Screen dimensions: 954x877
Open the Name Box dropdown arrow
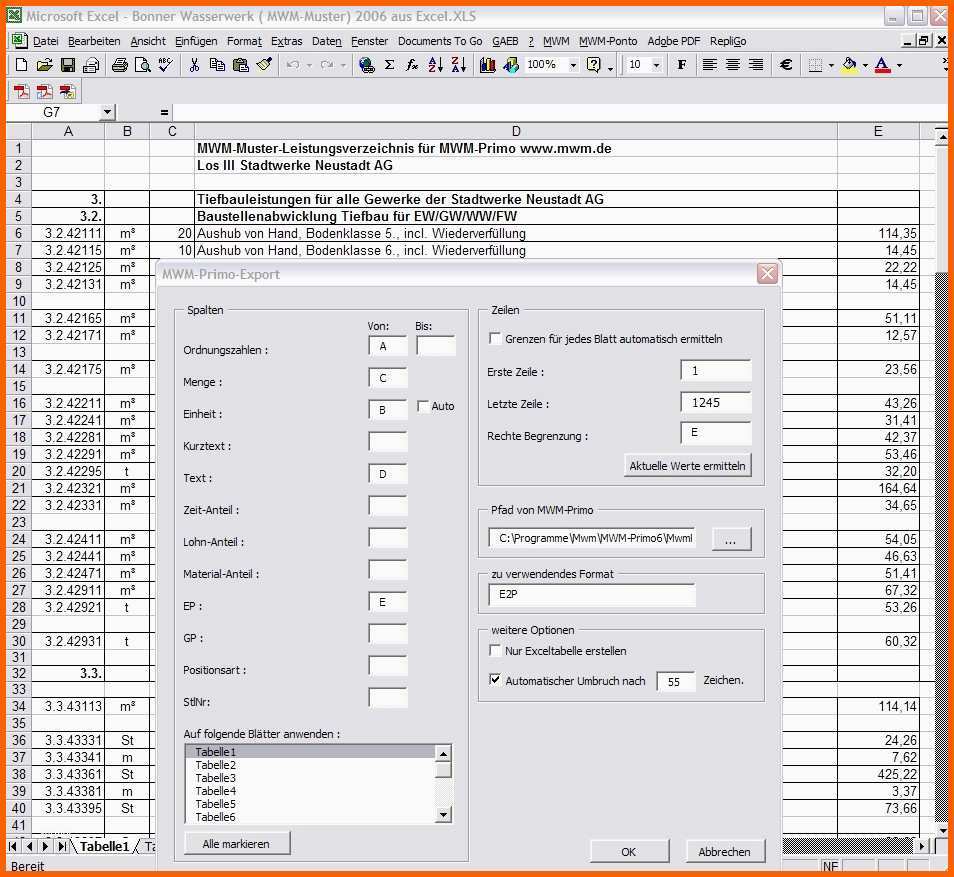[x=107, y=112]
